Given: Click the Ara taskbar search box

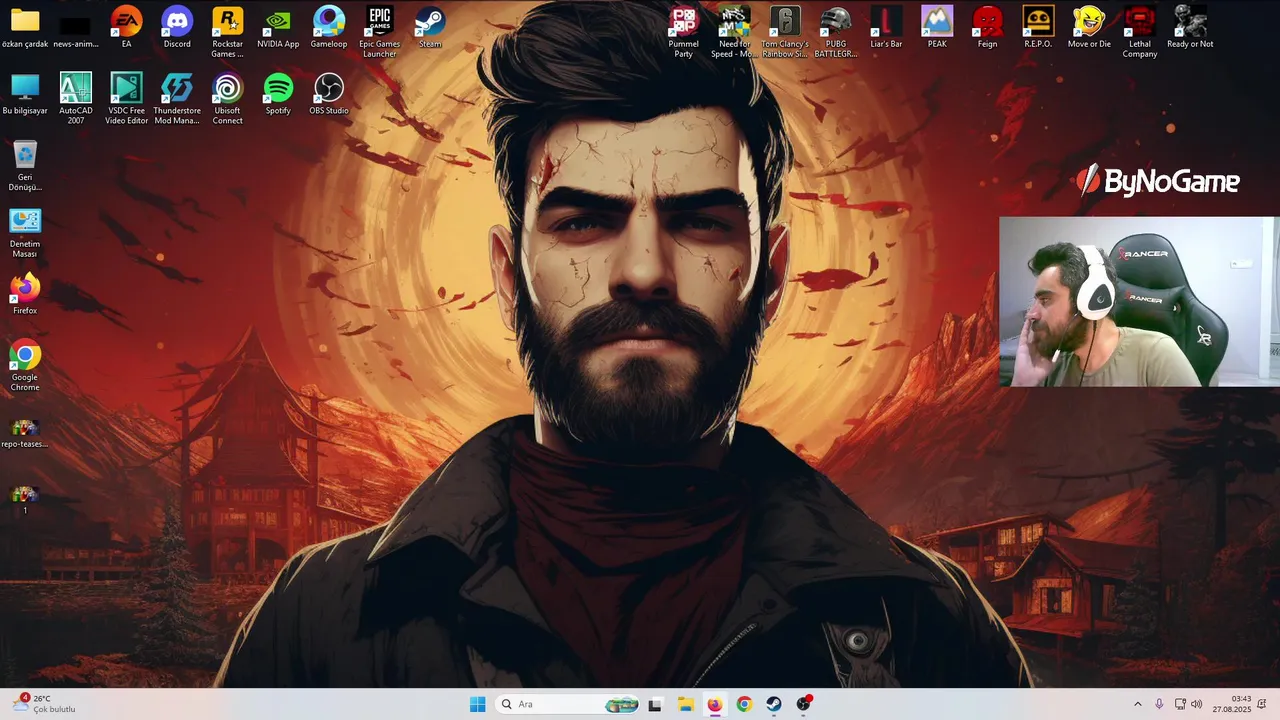Looking at the screenshot, I should click(568, 704).
